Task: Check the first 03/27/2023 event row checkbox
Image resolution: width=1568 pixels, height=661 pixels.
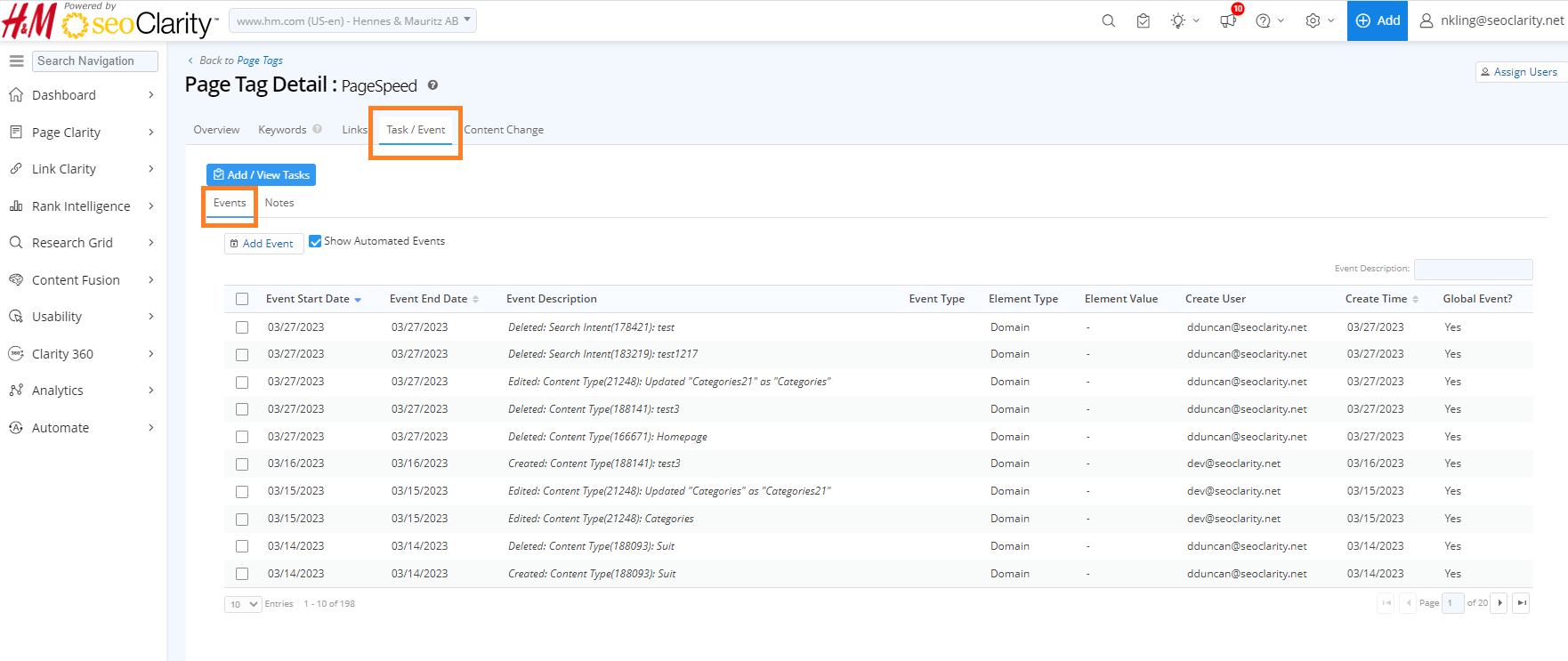Action: (242, 327)
